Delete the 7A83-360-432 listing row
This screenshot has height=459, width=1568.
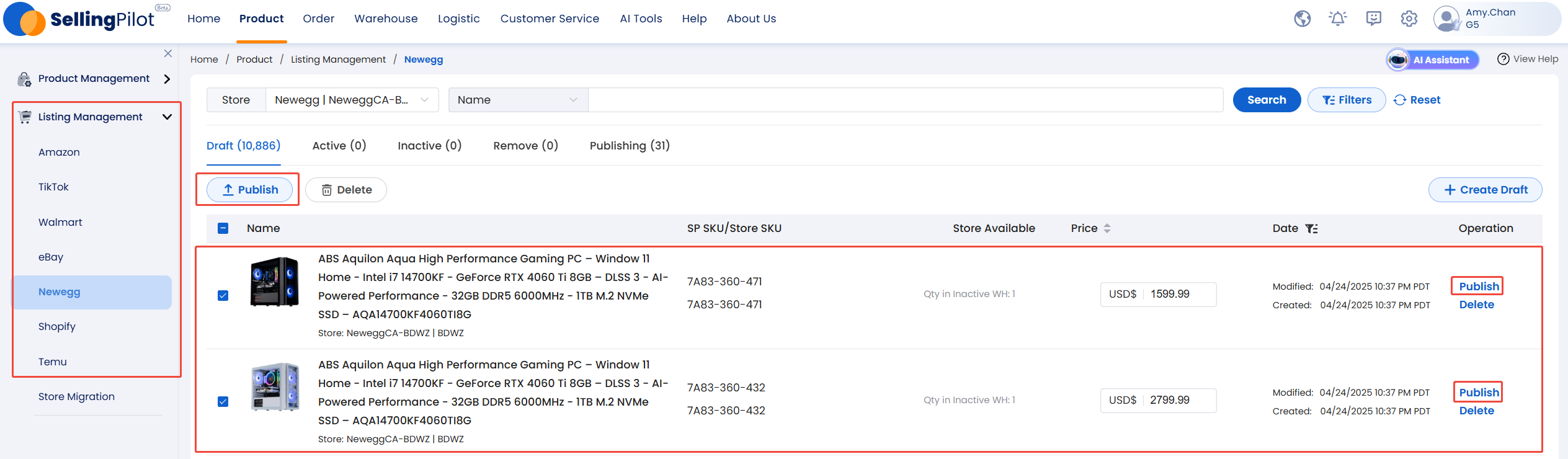tap(1477, 411)
